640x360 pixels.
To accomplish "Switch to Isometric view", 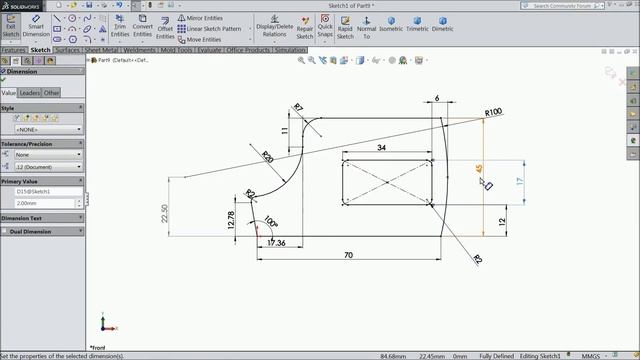I will click(391, 24).
